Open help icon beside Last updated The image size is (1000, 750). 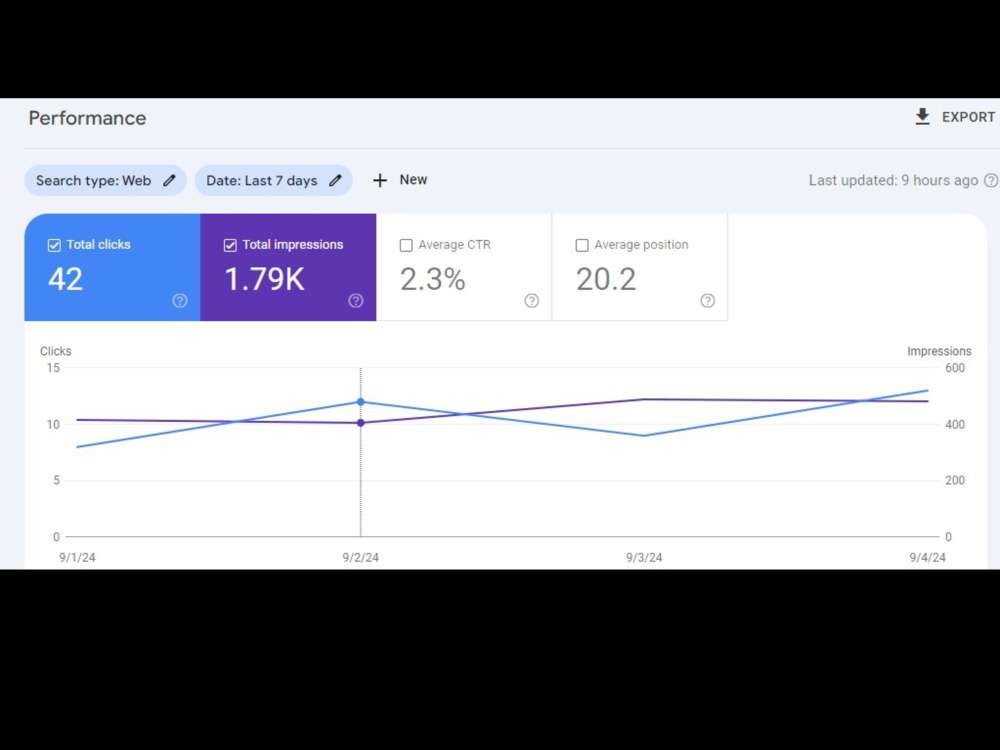pos(990,180)
